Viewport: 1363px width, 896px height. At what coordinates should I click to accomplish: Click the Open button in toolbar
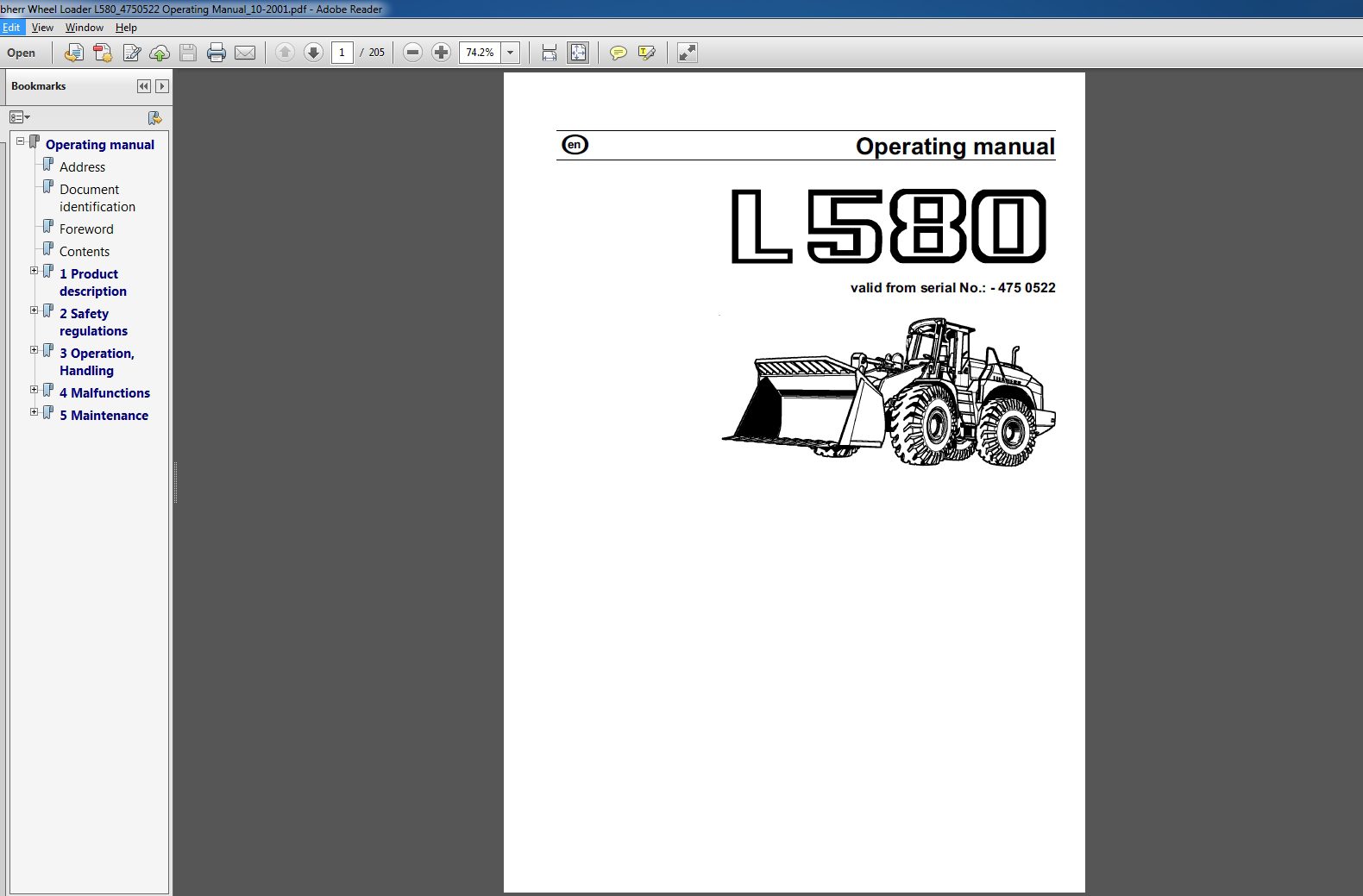coord(22,53)
